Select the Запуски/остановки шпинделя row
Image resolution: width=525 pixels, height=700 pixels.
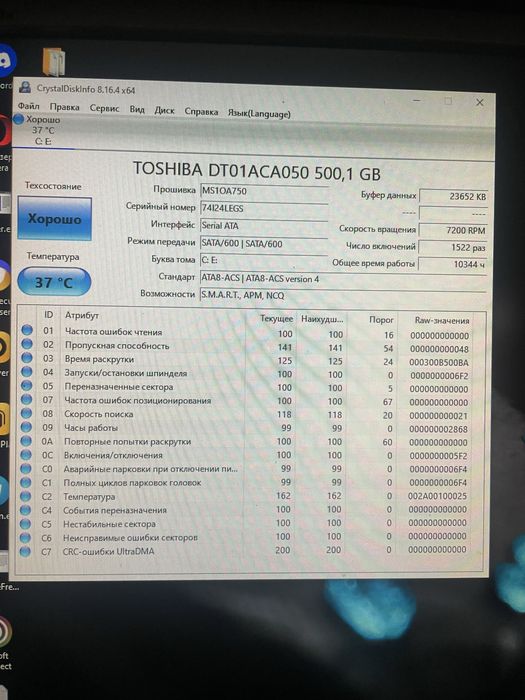250,374
